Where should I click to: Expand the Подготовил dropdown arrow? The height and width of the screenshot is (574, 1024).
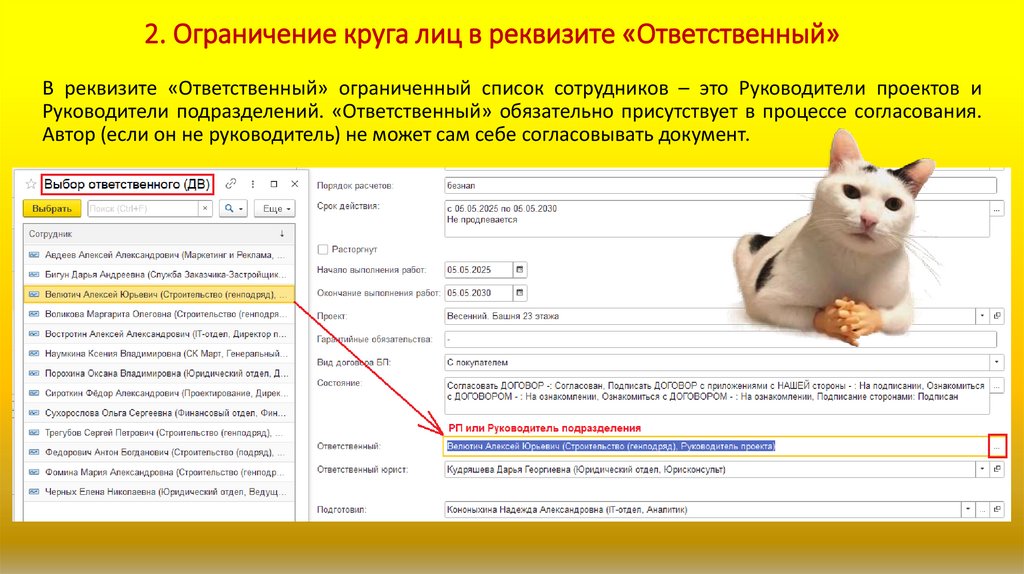click(968, 510)
